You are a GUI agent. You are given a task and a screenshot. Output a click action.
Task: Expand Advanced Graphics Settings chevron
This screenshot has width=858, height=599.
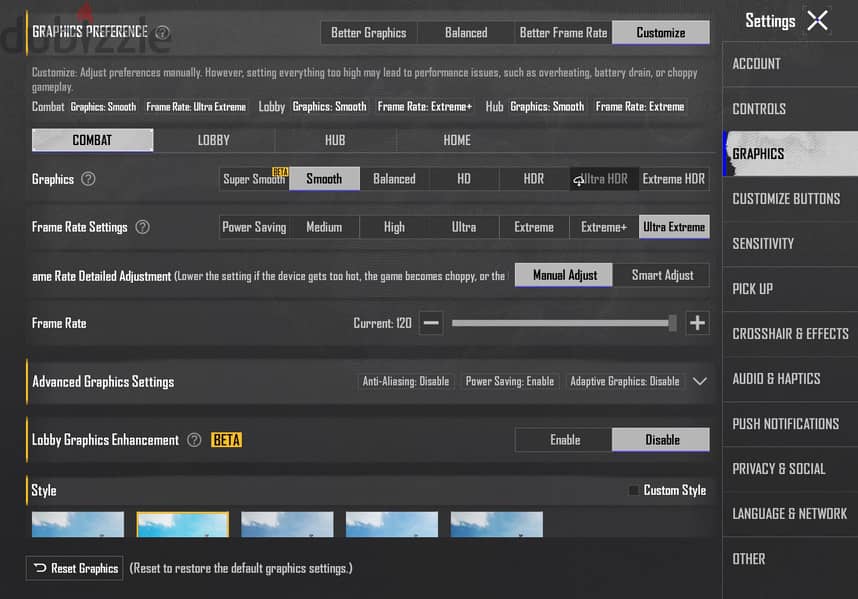point(700,381)
